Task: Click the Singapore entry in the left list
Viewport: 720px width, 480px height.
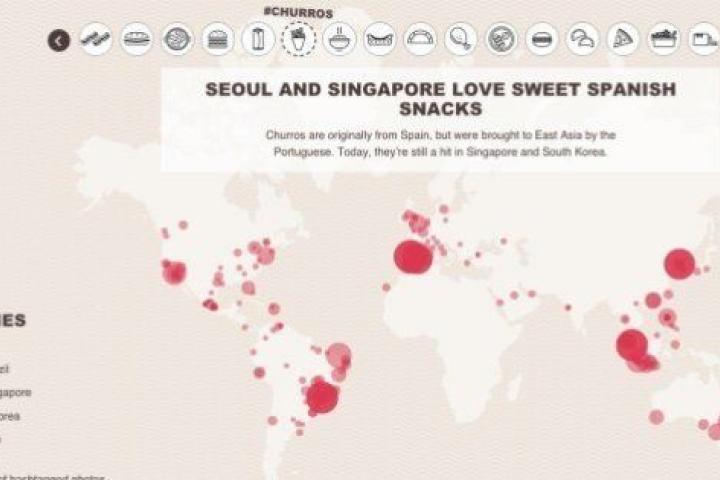Action: pyautogui.click(x=15, y=393)
